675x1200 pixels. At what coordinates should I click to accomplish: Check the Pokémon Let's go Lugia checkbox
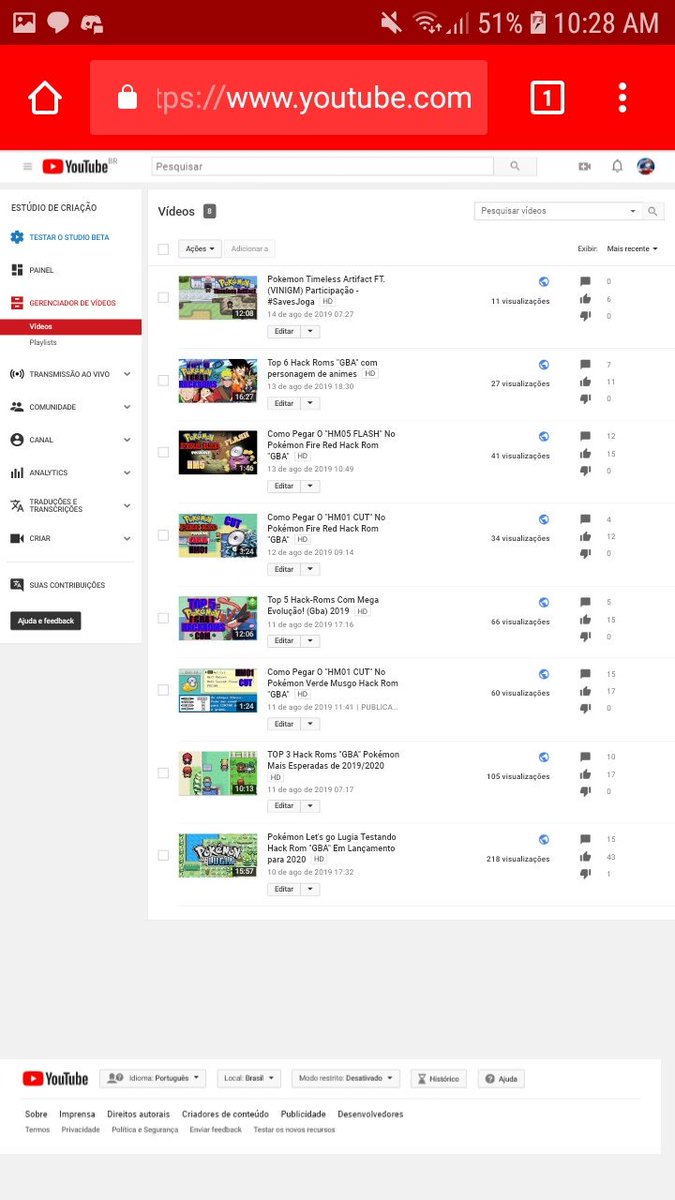coord(163,855)
